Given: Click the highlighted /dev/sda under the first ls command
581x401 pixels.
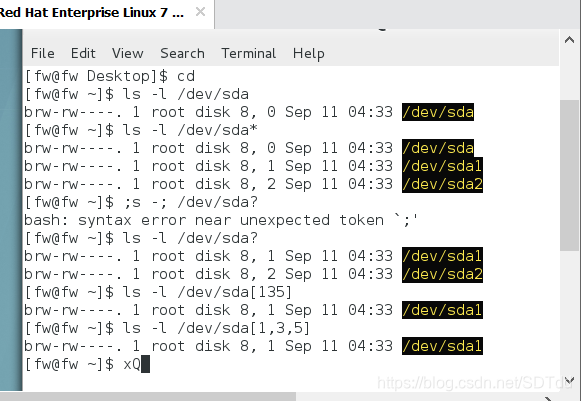Looking at the screenshot, I should click(438, 112).
